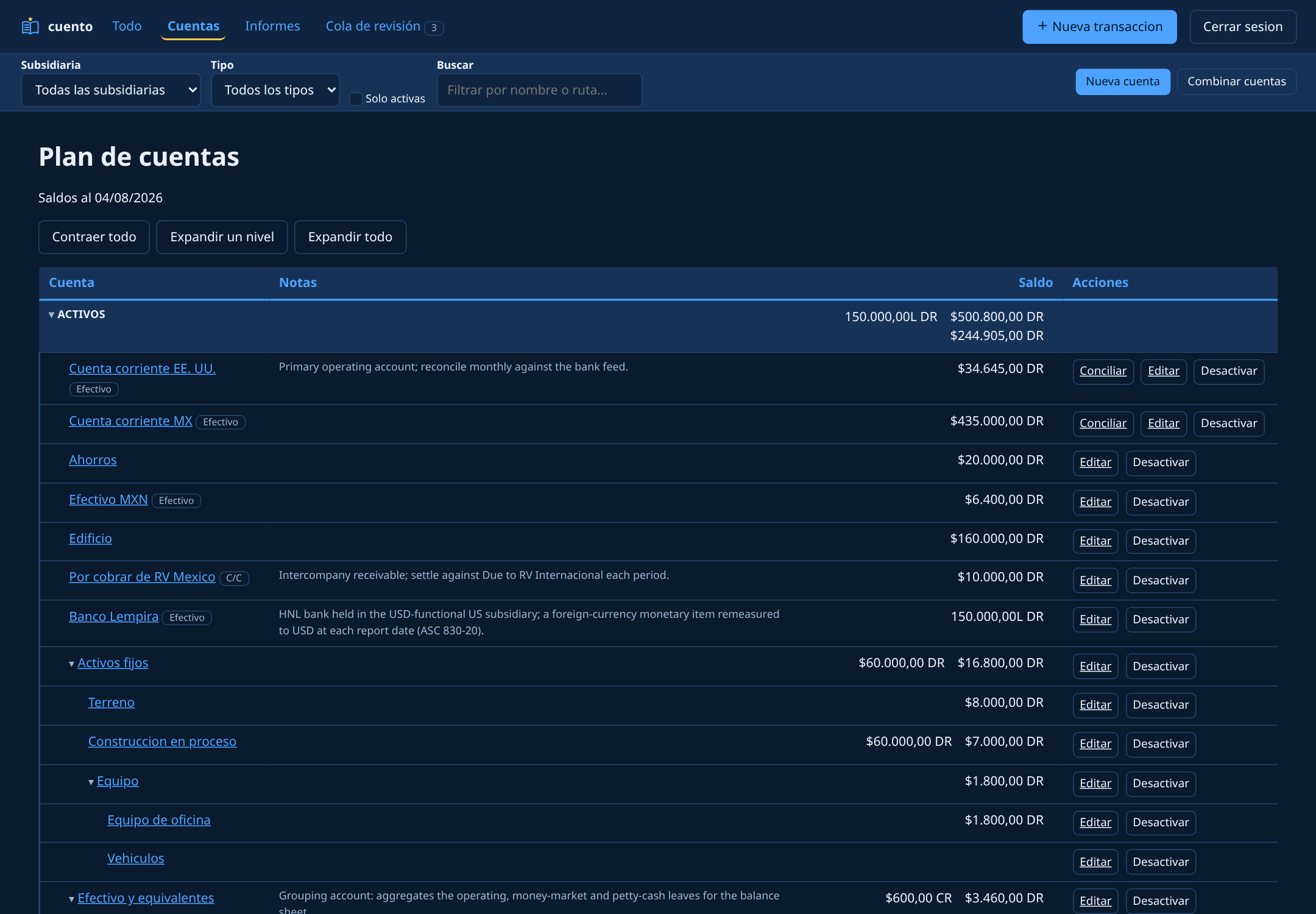Viewport: 1316px width, 914px height.
Task: Click Conciliar for Cuenta corriente MX
Action: [1103, 423]
